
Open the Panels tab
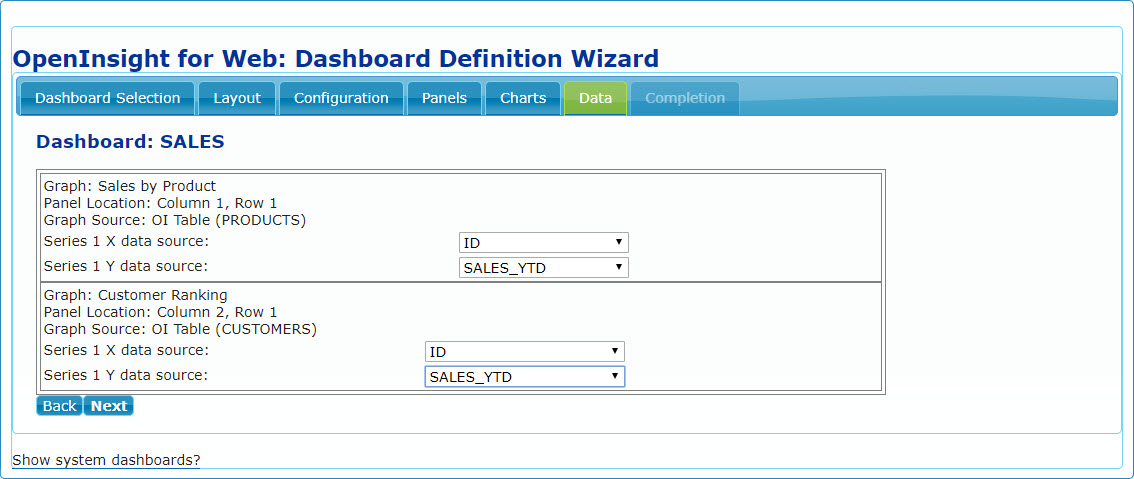445,98
